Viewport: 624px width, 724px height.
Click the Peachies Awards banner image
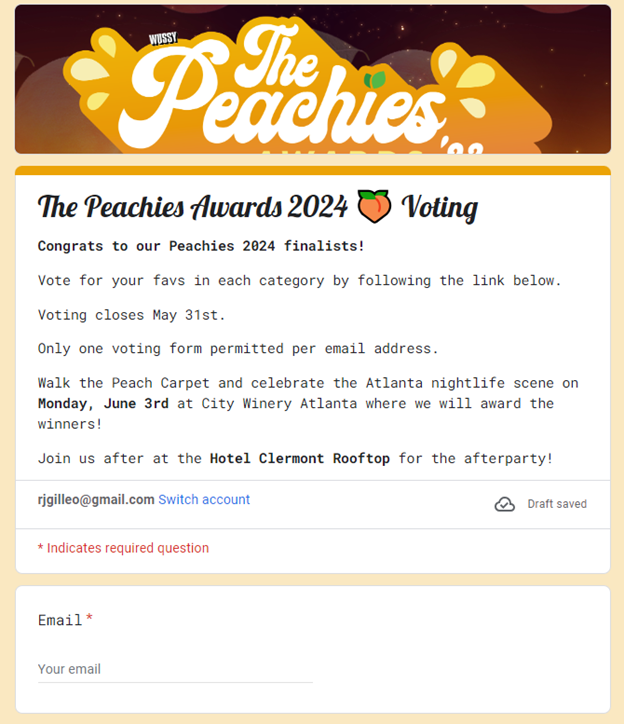(x=312, y=80)
